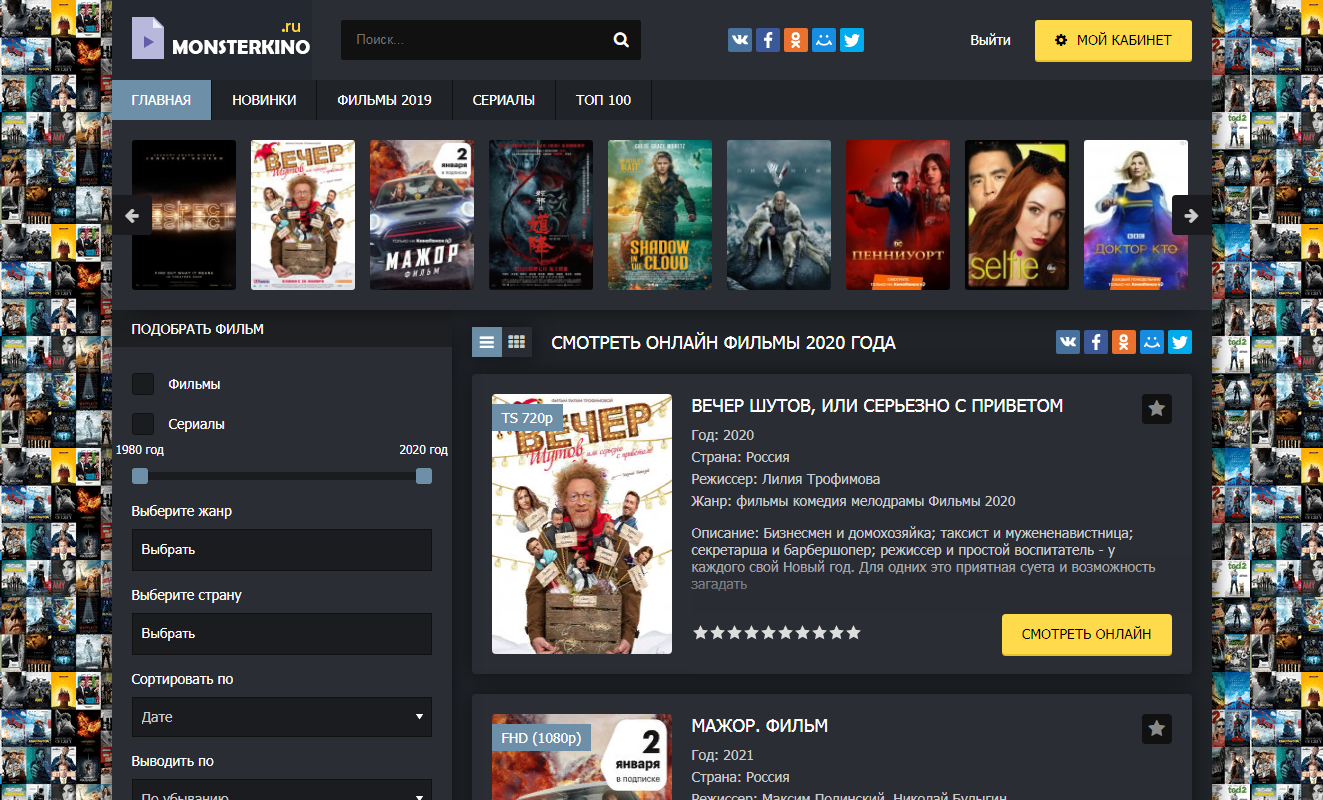Open title МАЖОР. ФИЛЬМ
Viewport: 1323px width, 800px height.
[760, 726]
